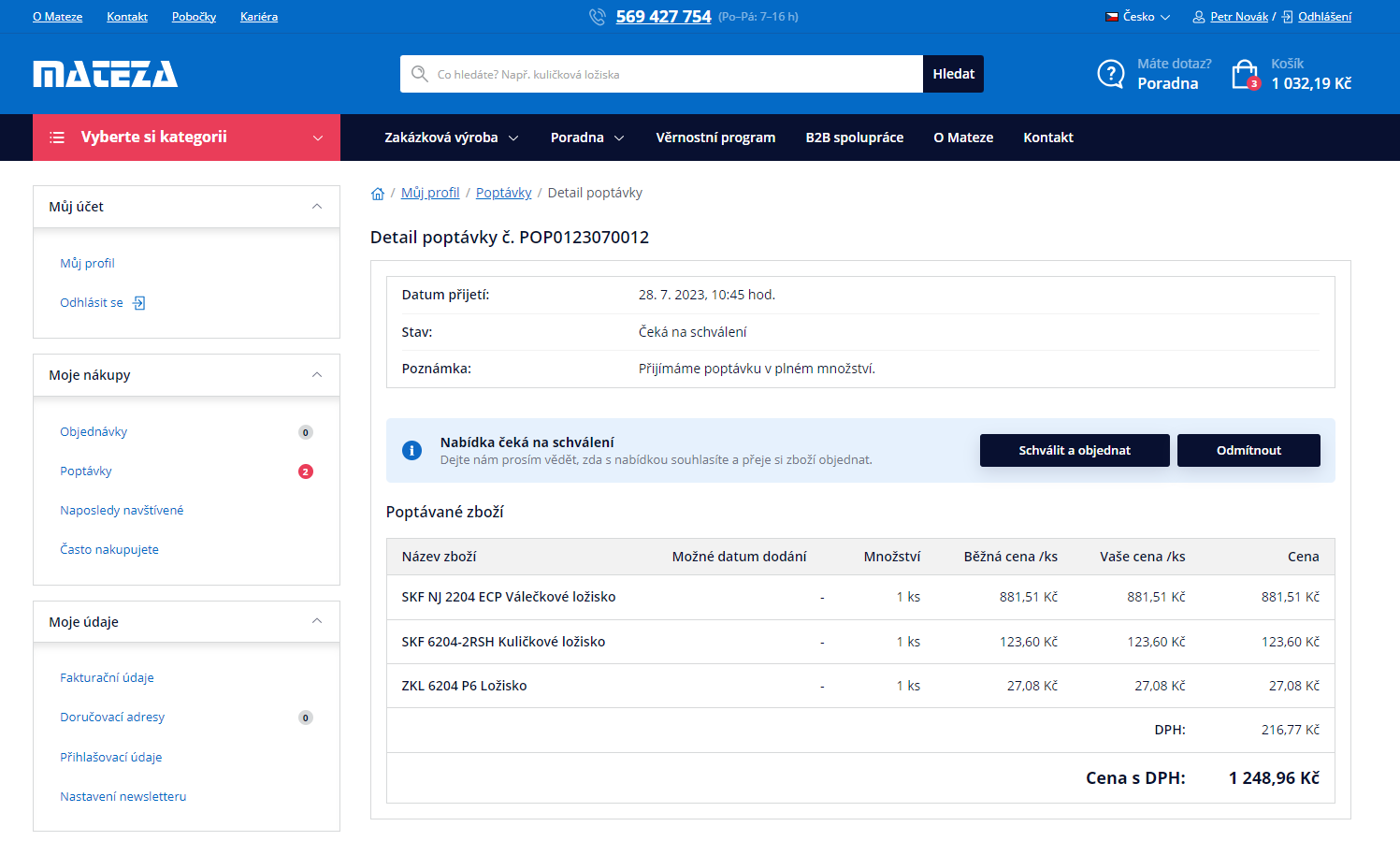
Task: Click the Odmítnout button
Action: pyautogui.click(x=1248, y=450)
